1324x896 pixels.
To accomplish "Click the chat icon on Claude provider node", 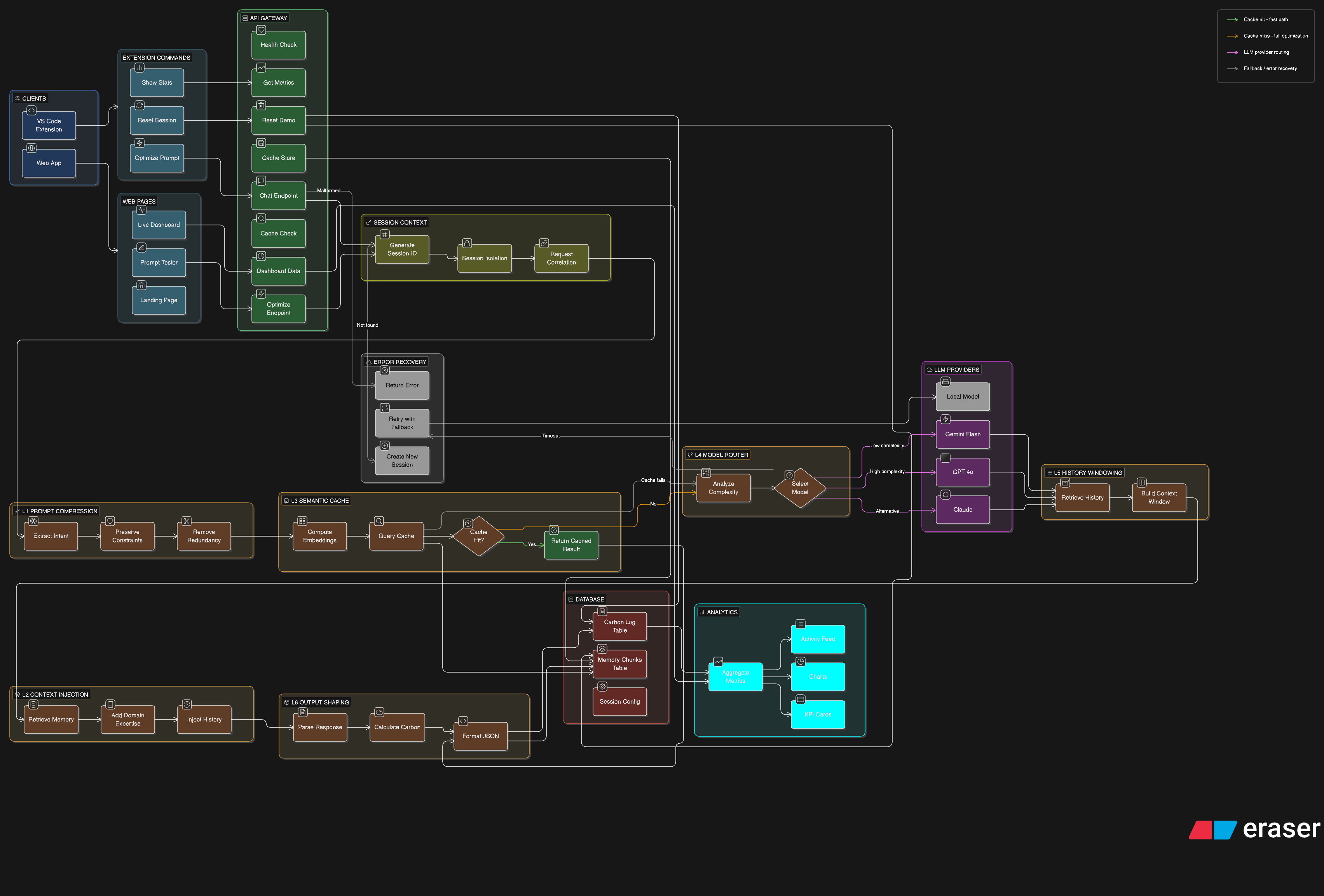I will point(945,494).
